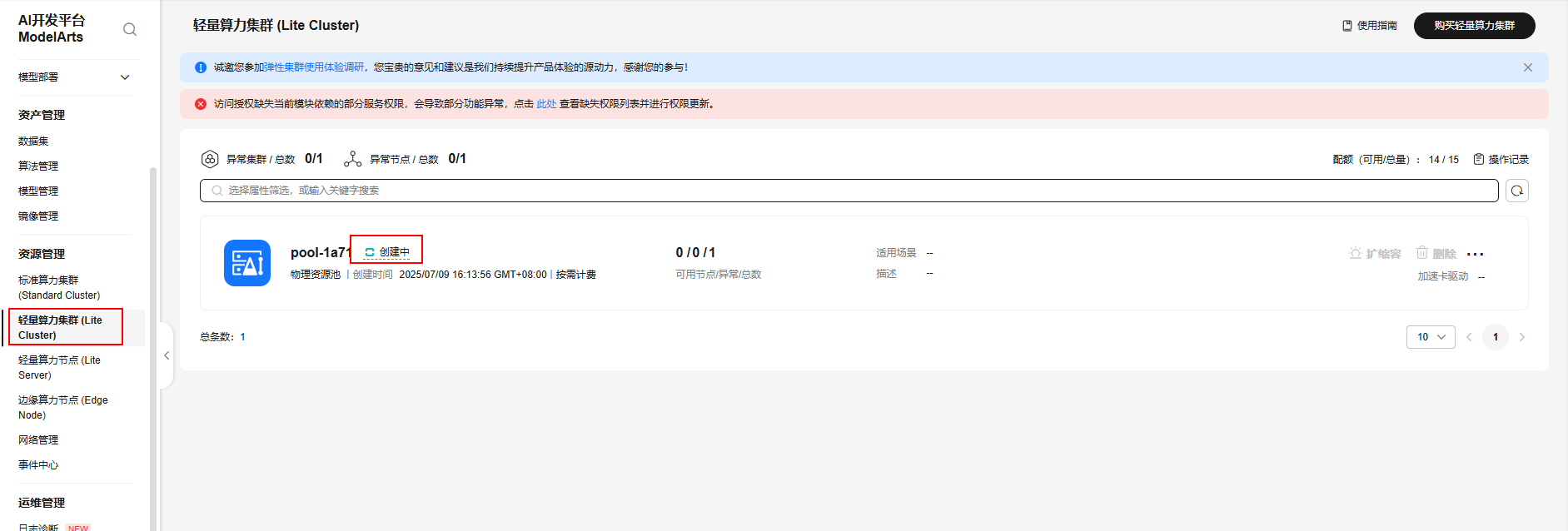The width and height of the screenshot is (1568, 531).
Task: Click the 异常节点 node icon
Action: click(353, 159)
